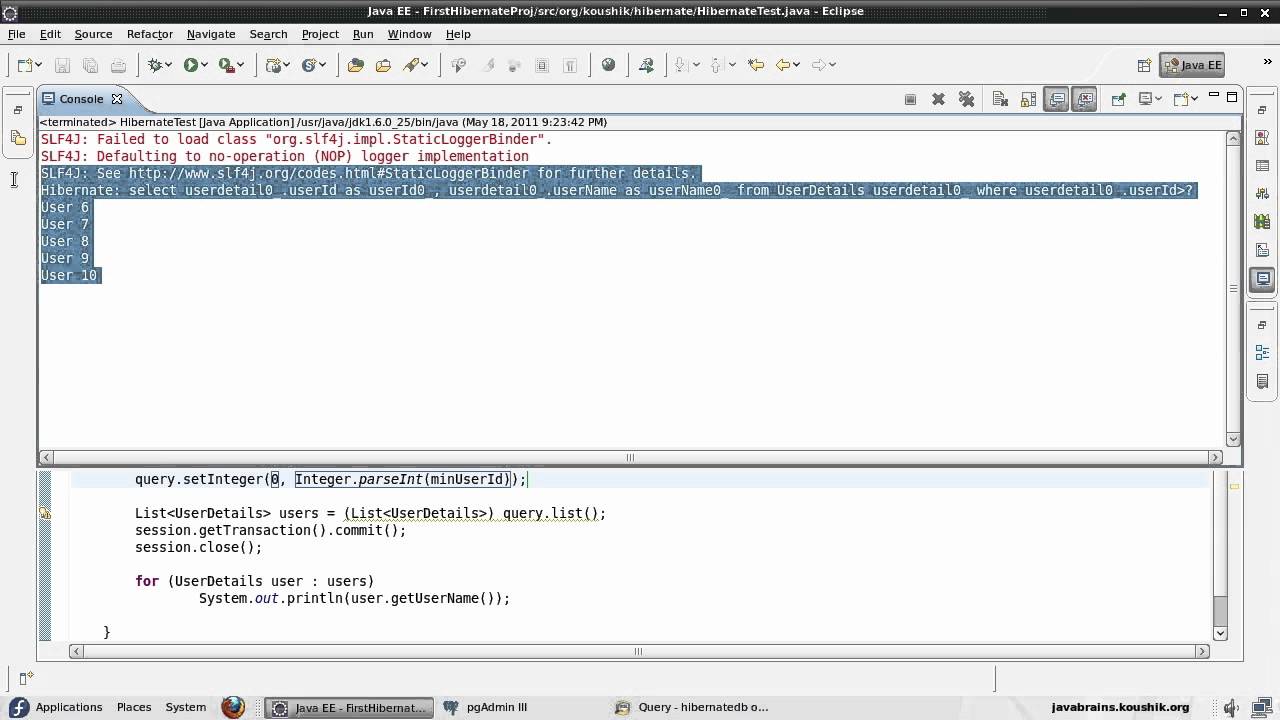
Task: Toggle show console on standard error
Action: 1085,99
